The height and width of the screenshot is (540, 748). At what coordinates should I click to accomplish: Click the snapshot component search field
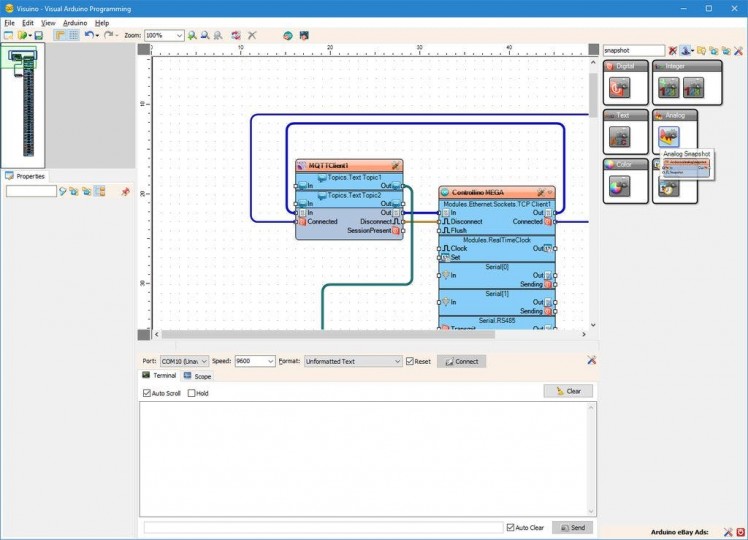point(633,50)
